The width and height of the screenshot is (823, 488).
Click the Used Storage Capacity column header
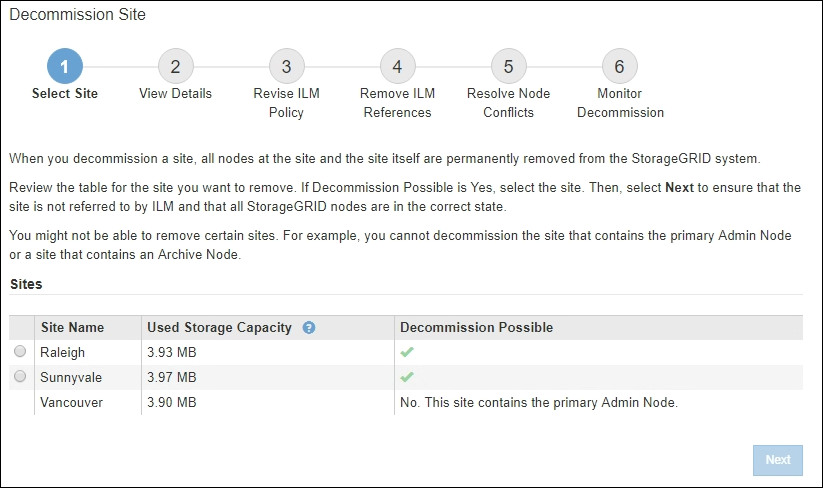219,327
